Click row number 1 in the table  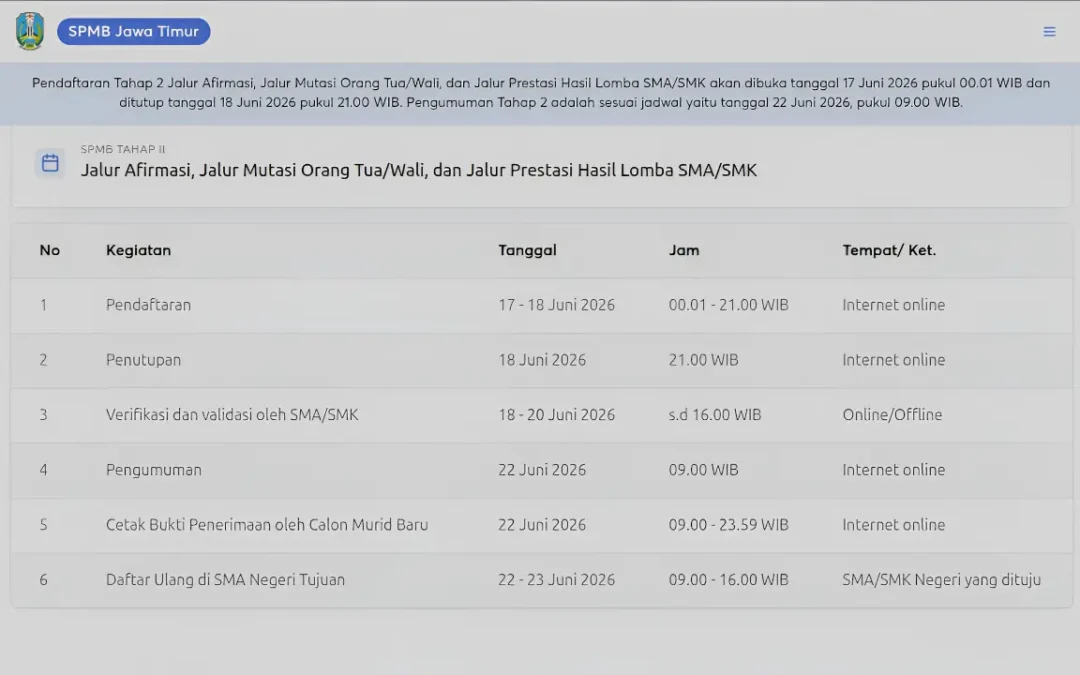pyautogui.click(x=43, y=304)
